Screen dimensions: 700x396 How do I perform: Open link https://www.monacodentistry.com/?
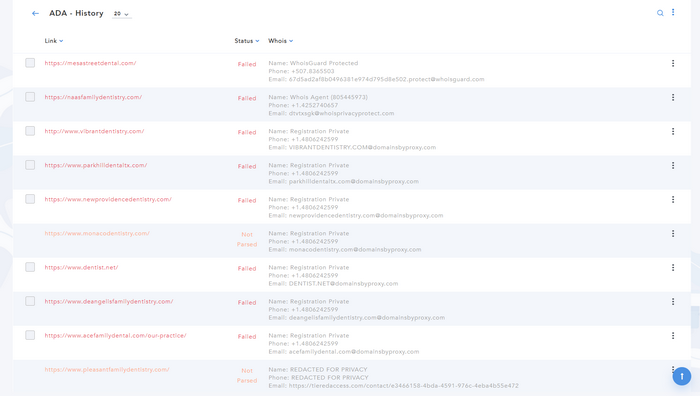tap(97, 233)
